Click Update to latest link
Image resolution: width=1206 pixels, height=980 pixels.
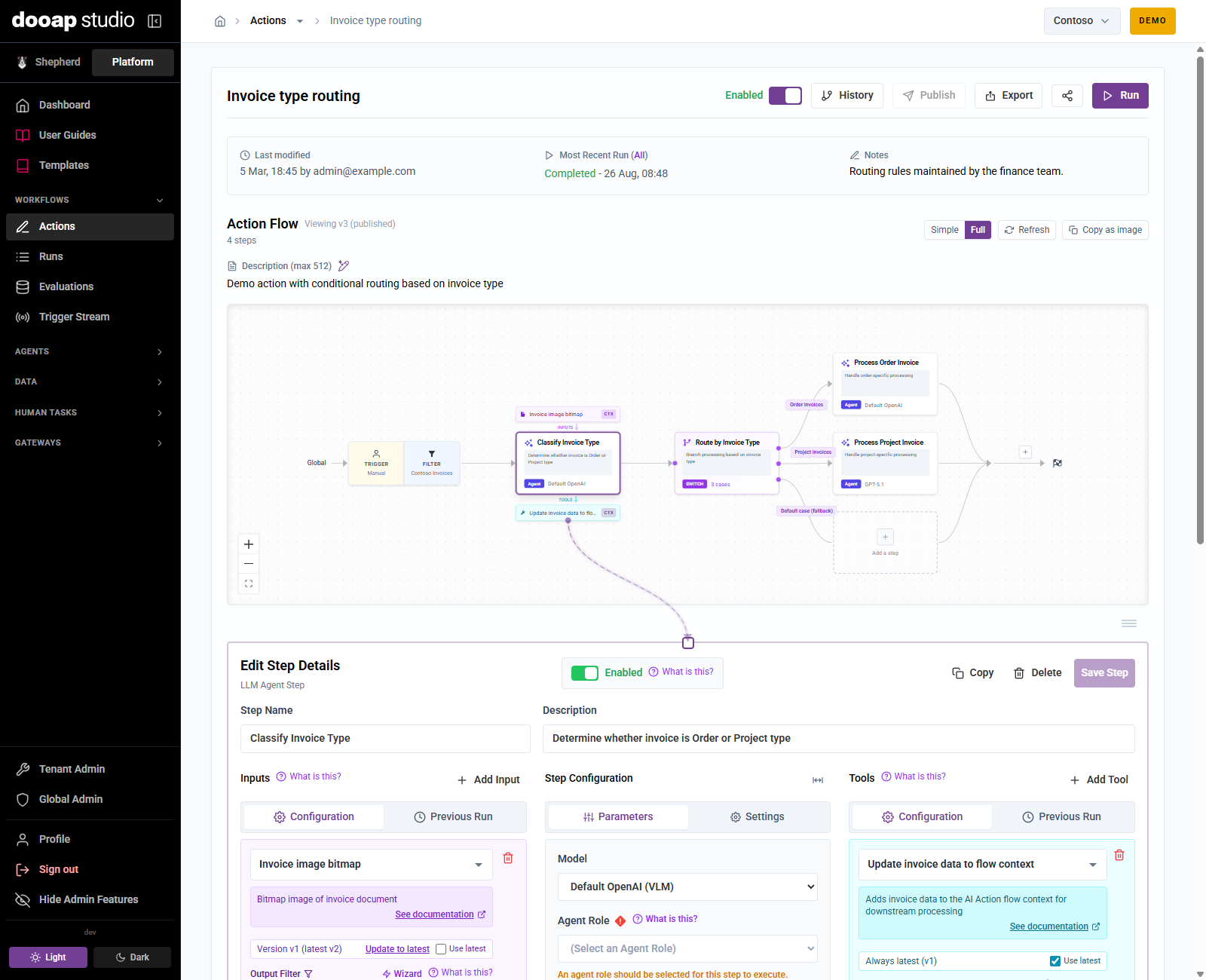click(397, 949)
